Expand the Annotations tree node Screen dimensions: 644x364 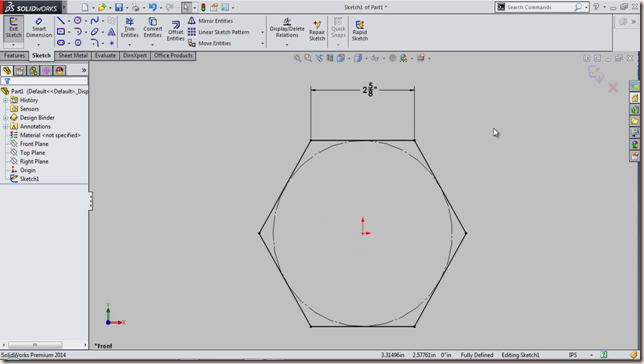coord(5,127)
